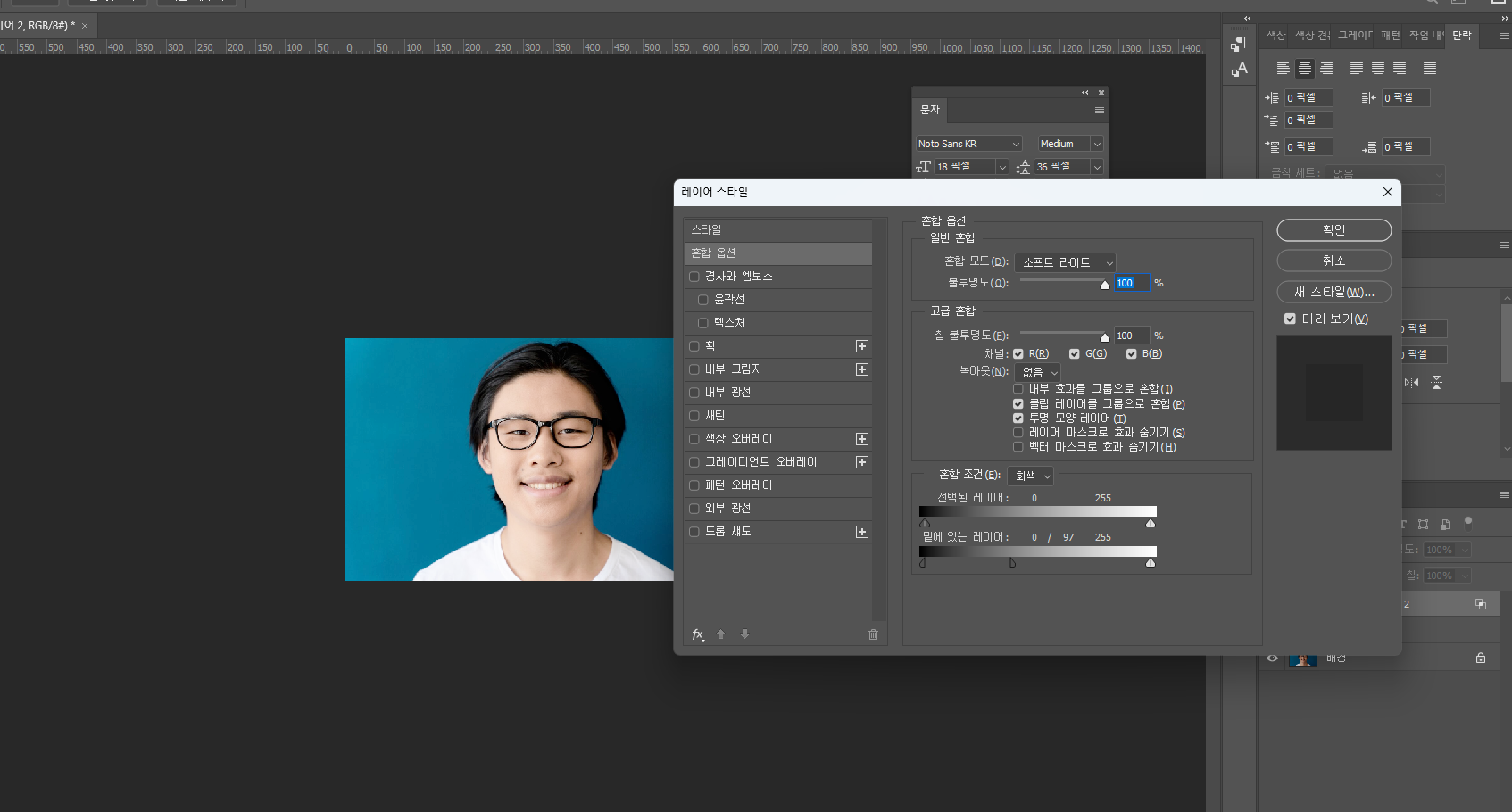The width and height of the screenshot is (1512, 812).
Task: Open the Character panel flyout menu
Action: coord(1100,111)
